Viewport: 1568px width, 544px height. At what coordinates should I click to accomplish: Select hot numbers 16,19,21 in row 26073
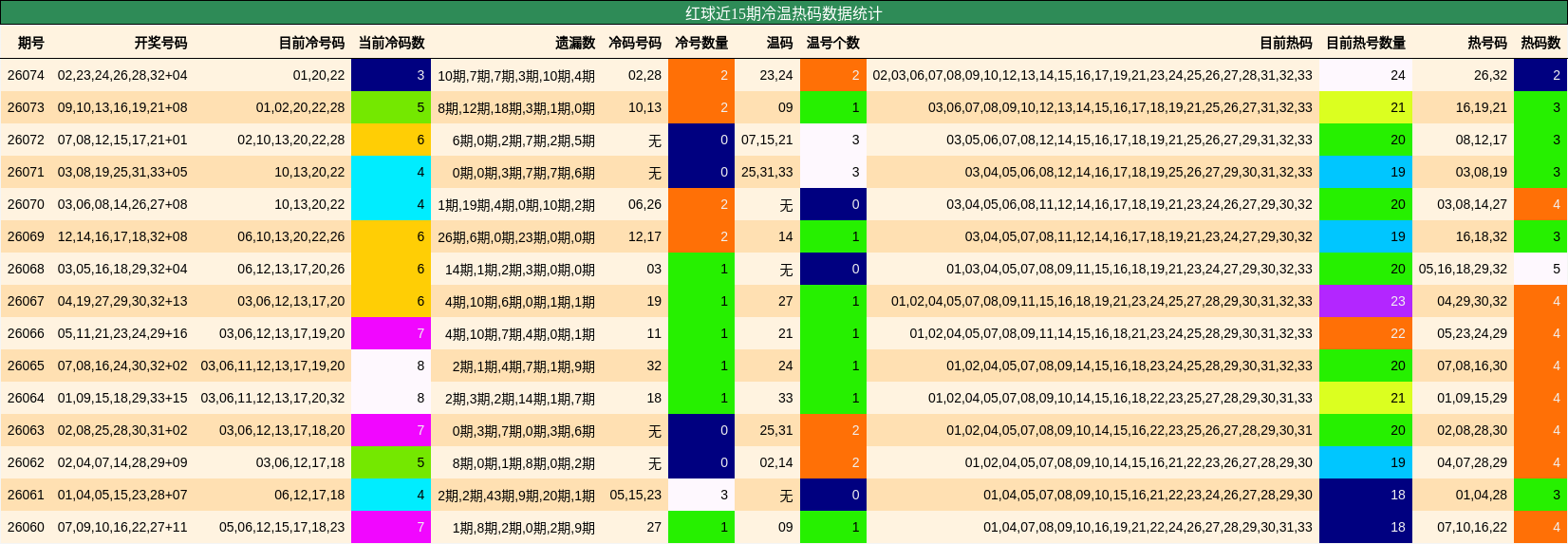[1482, 107]
